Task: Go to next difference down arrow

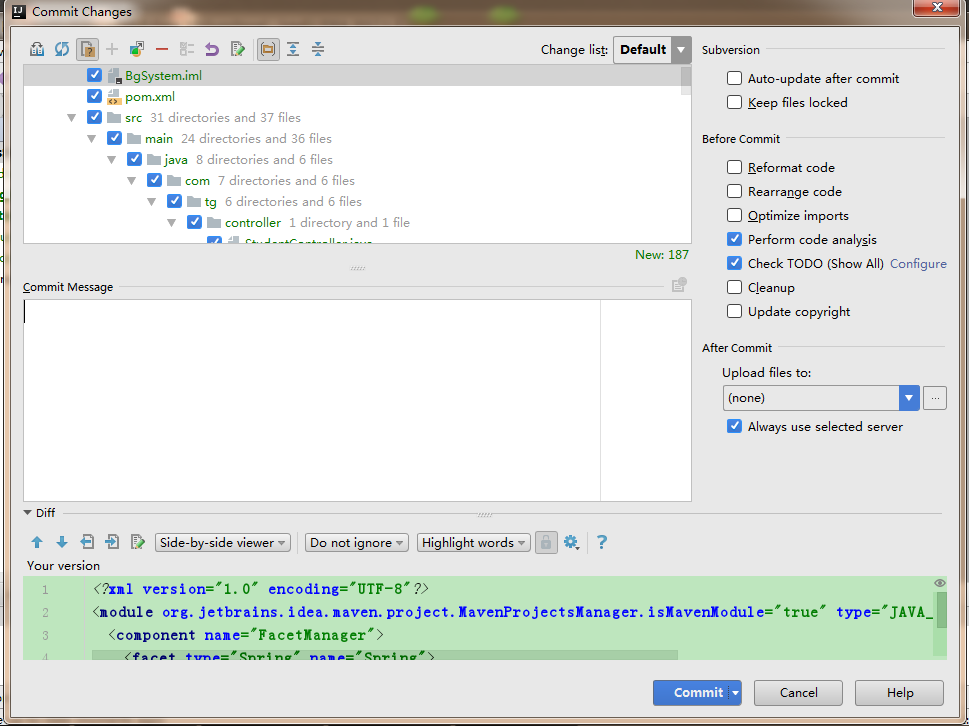Action: click(62, 542)
